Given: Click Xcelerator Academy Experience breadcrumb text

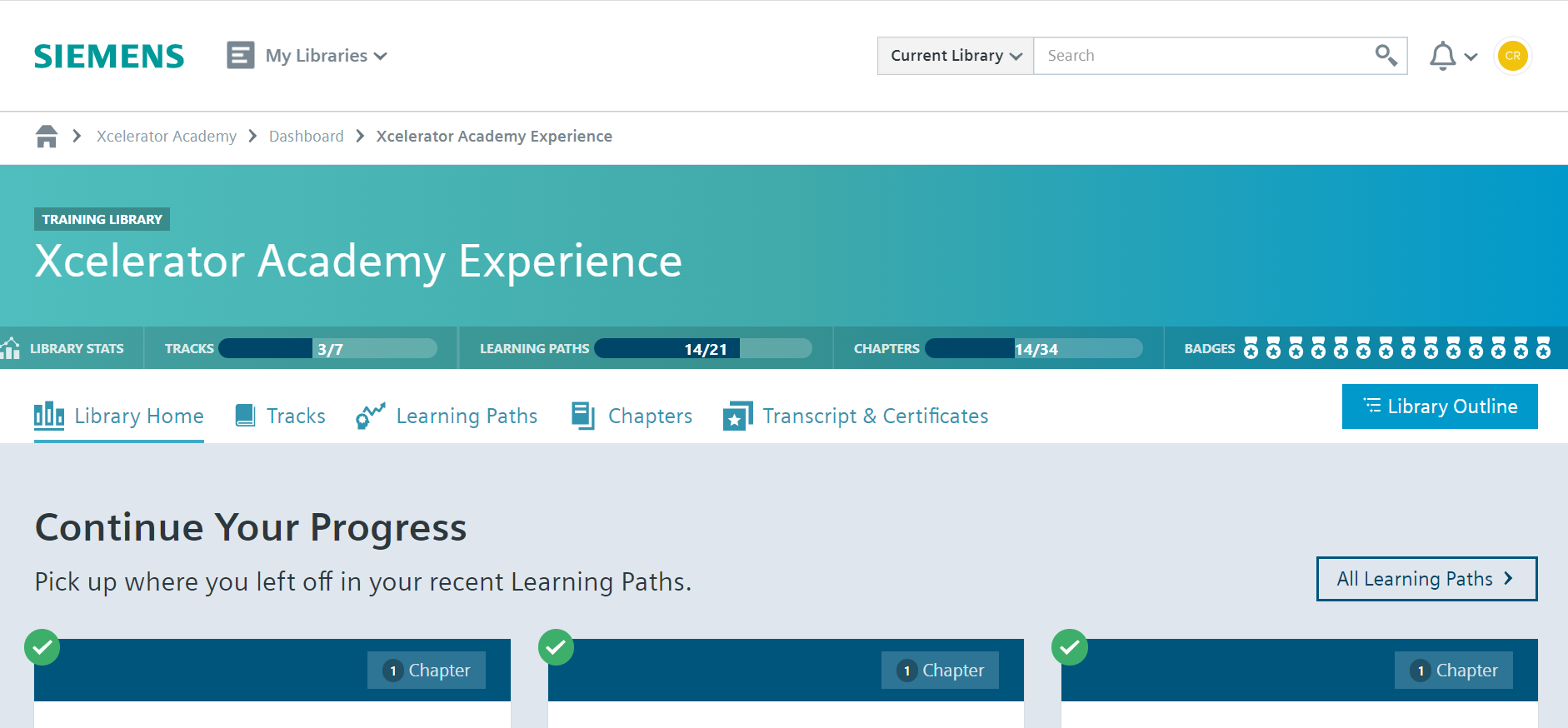Looking at the screenshot, I should point(494,136).
